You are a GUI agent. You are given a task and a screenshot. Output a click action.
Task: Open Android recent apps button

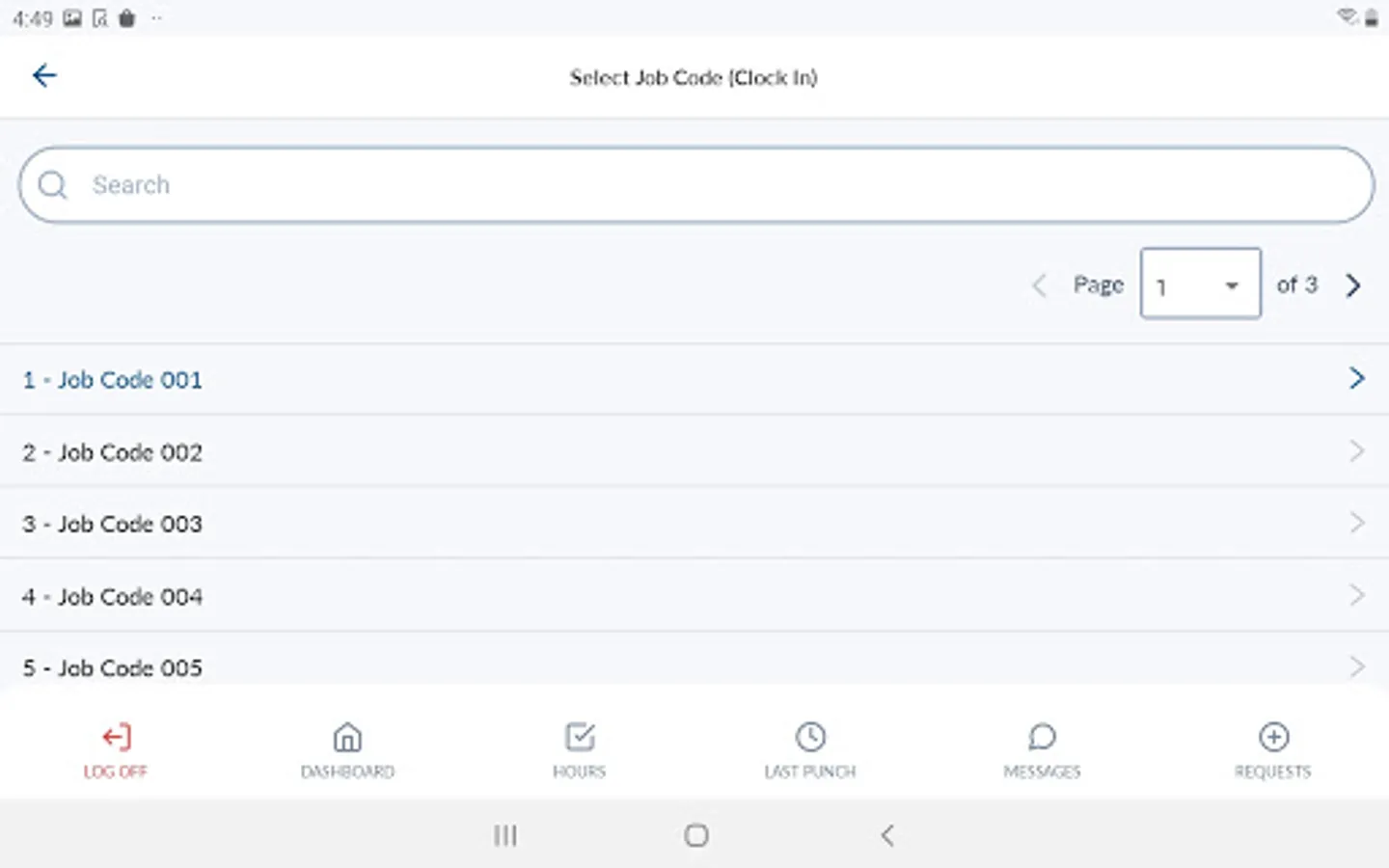pos(505,835)
